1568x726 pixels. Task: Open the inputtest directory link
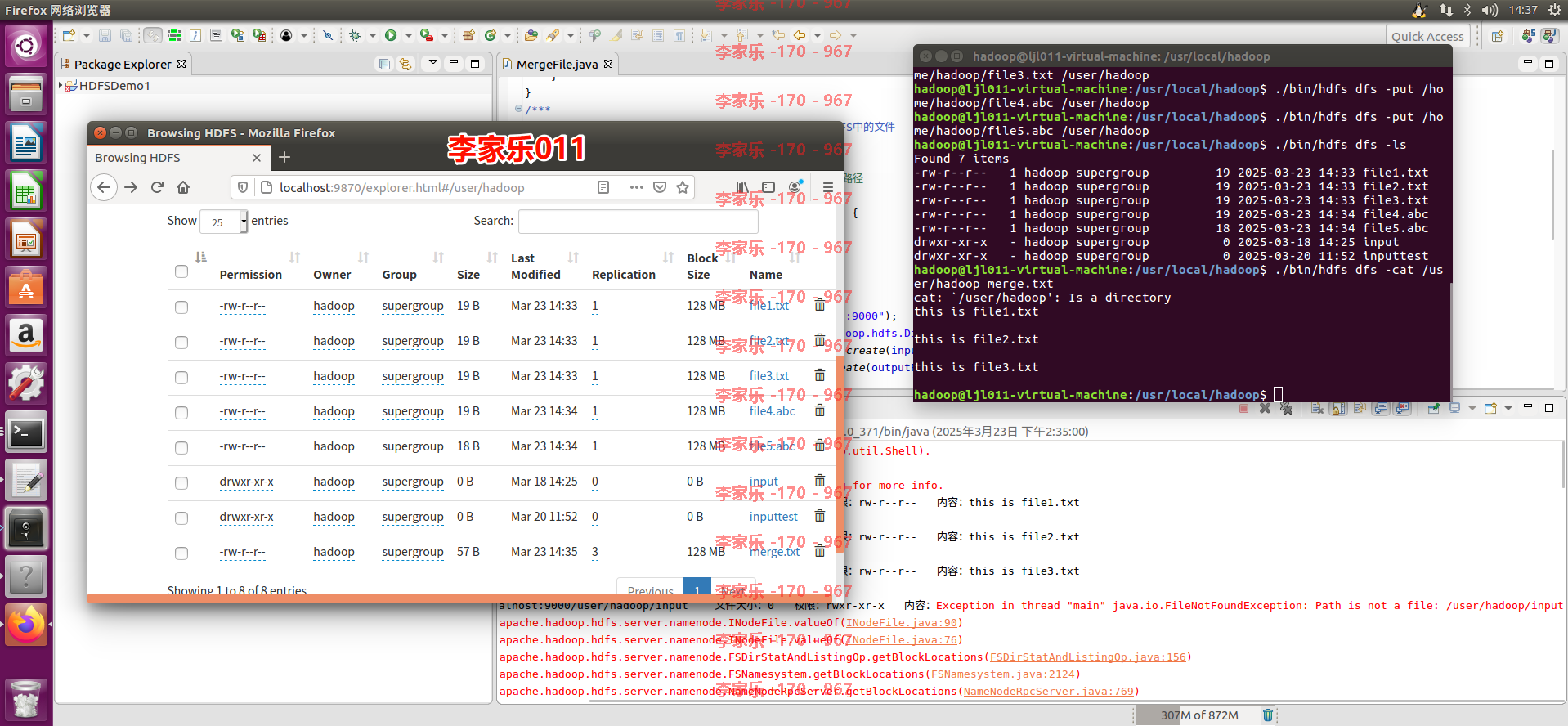point(773,517)
